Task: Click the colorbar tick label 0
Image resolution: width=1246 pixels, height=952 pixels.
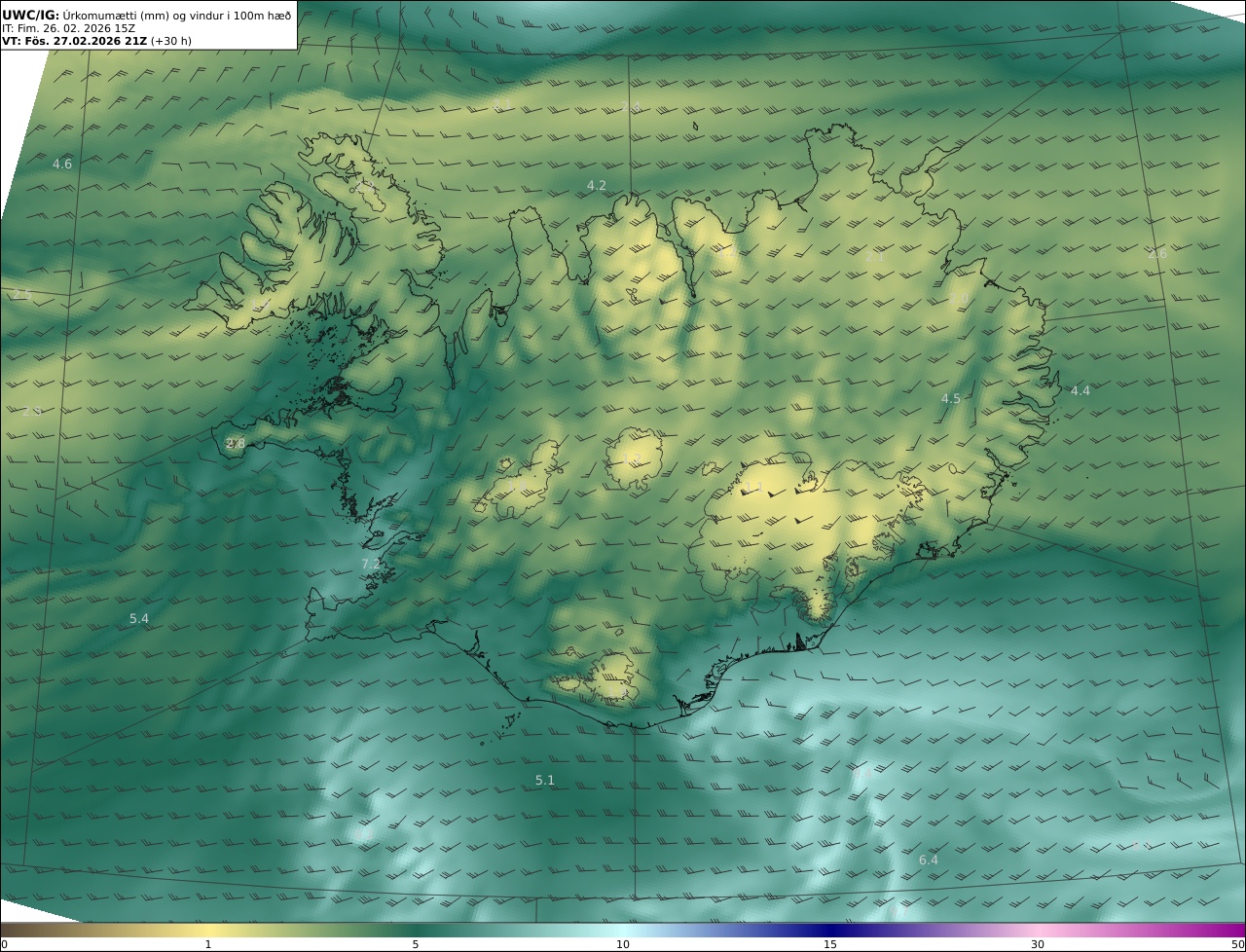Action: (x=4, y=944)
